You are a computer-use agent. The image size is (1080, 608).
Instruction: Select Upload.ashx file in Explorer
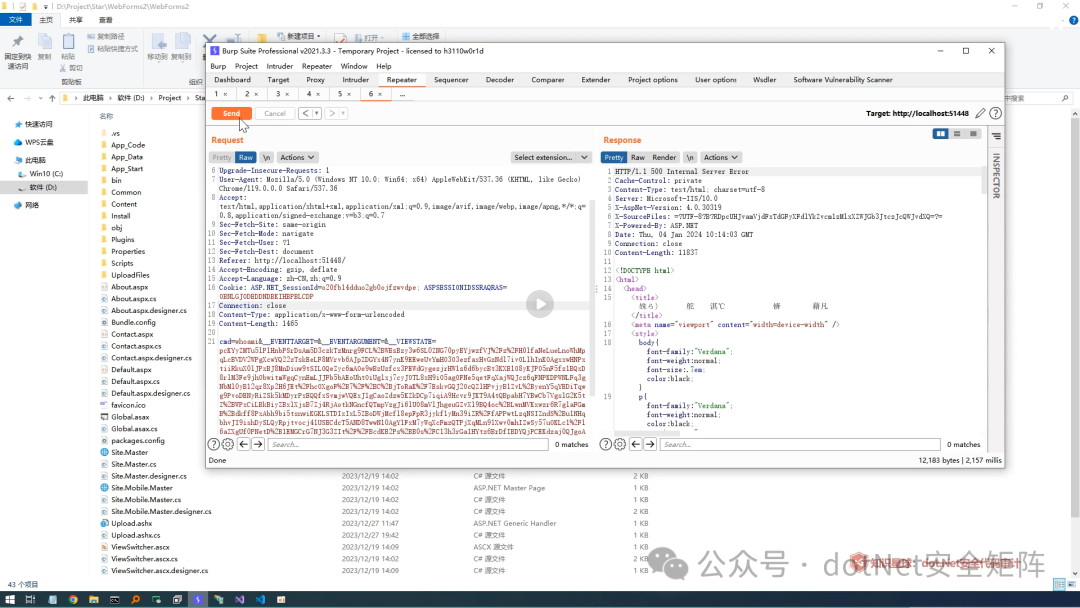[132, 523]
